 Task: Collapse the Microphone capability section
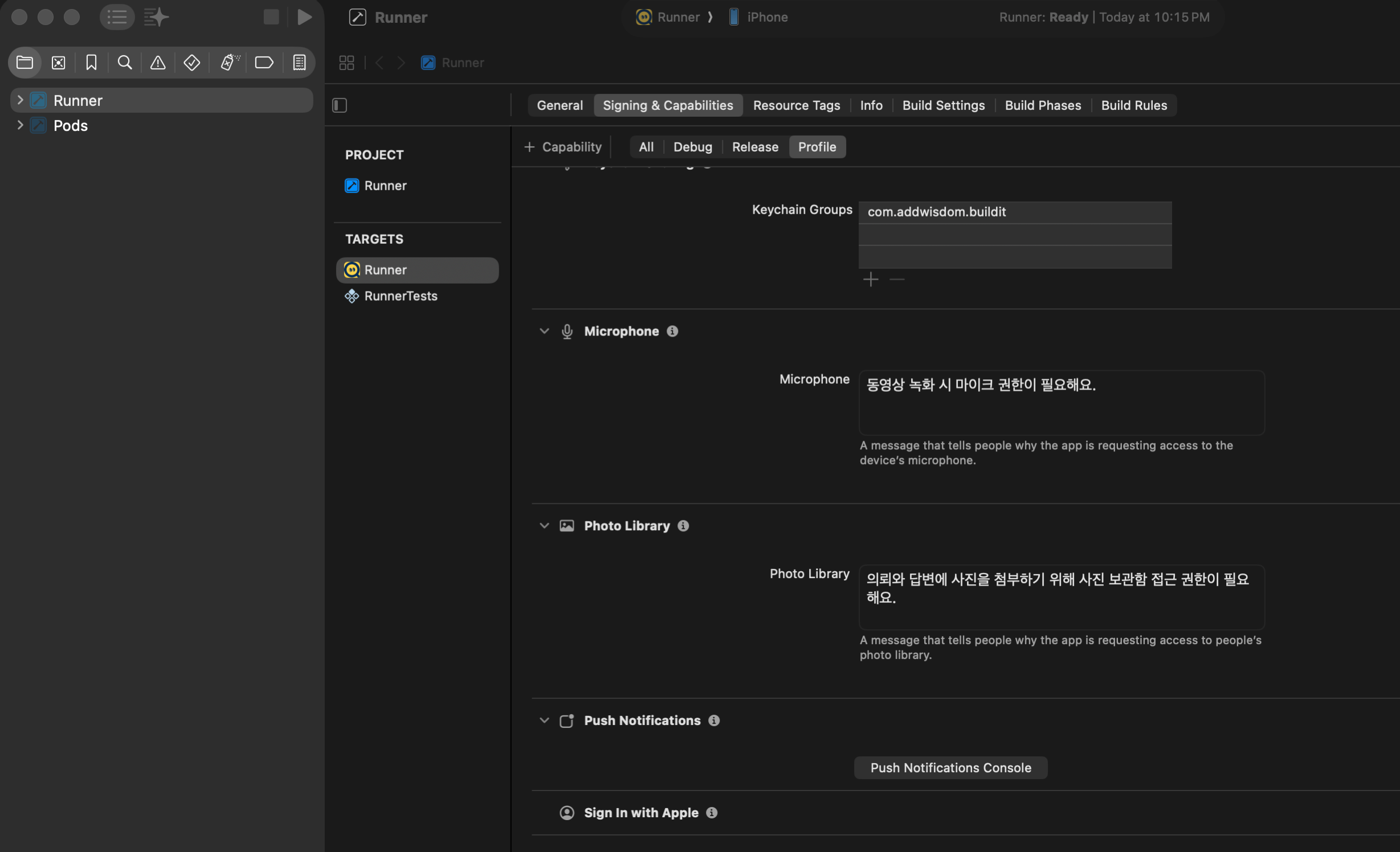pos(544,331)
